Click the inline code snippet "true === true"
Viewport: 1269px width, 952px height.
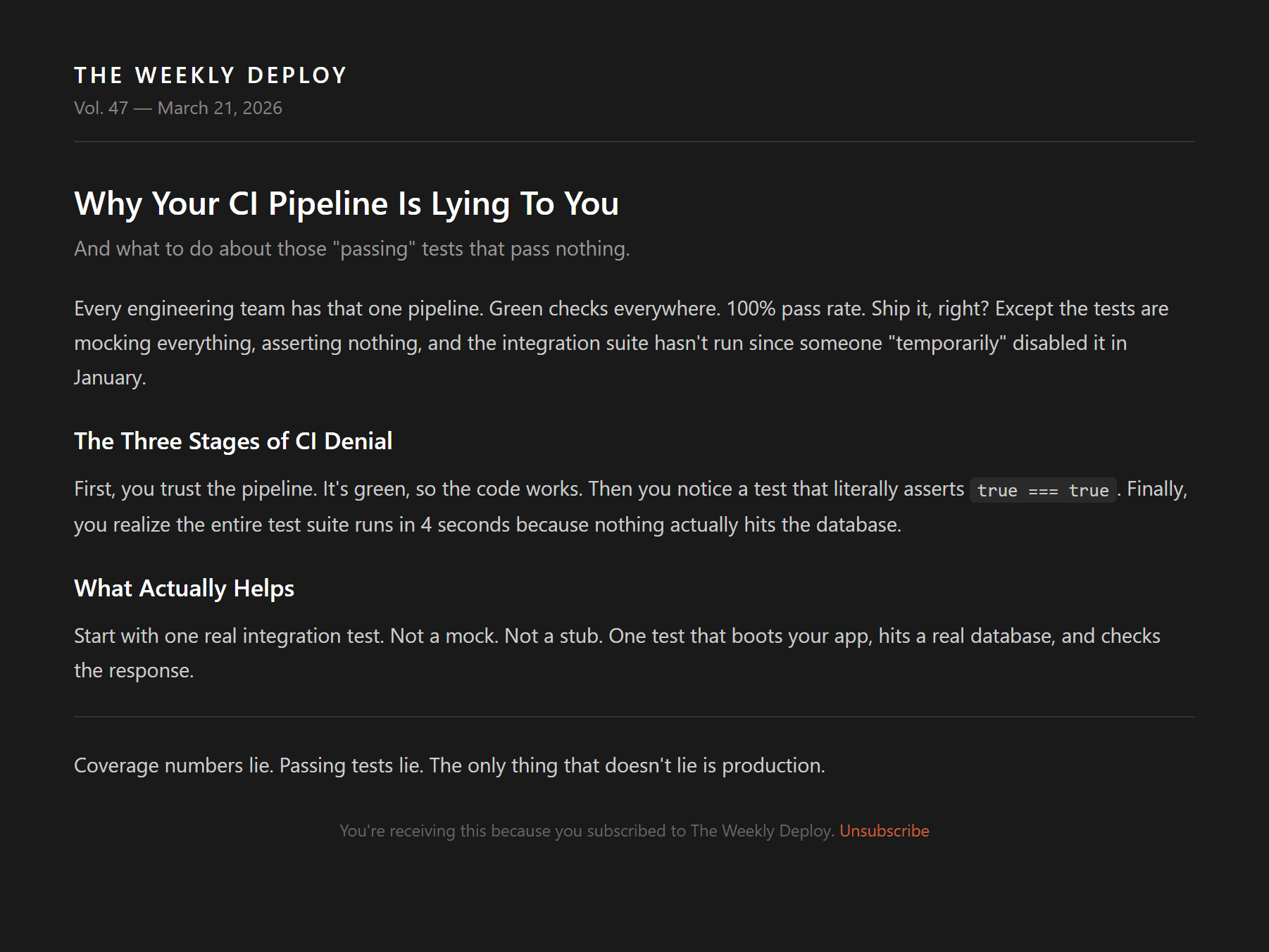[1042, 490]
